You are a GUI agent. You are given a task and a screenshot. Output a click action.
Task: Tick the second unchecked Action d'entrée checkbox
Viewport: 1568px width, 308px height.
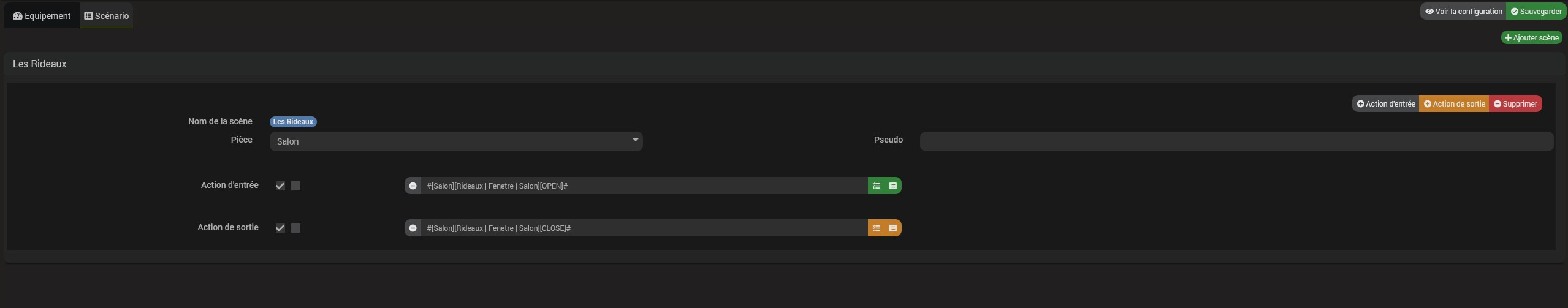(x=295, y=186)
